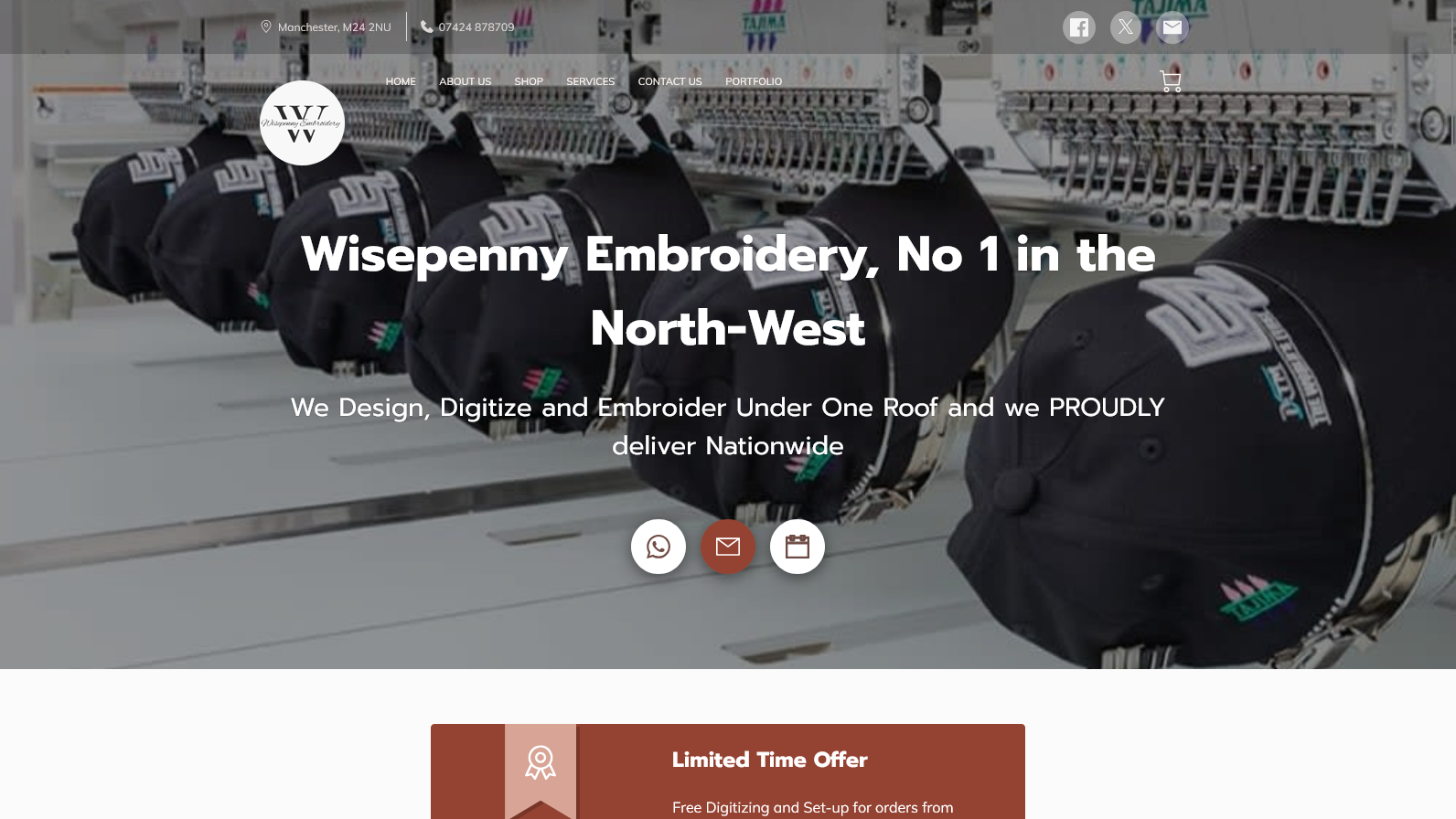Viewport: 1456px width, 819px height.
Task: Click the Wisepenny Embroidery logo
Action: click(302, 122)
